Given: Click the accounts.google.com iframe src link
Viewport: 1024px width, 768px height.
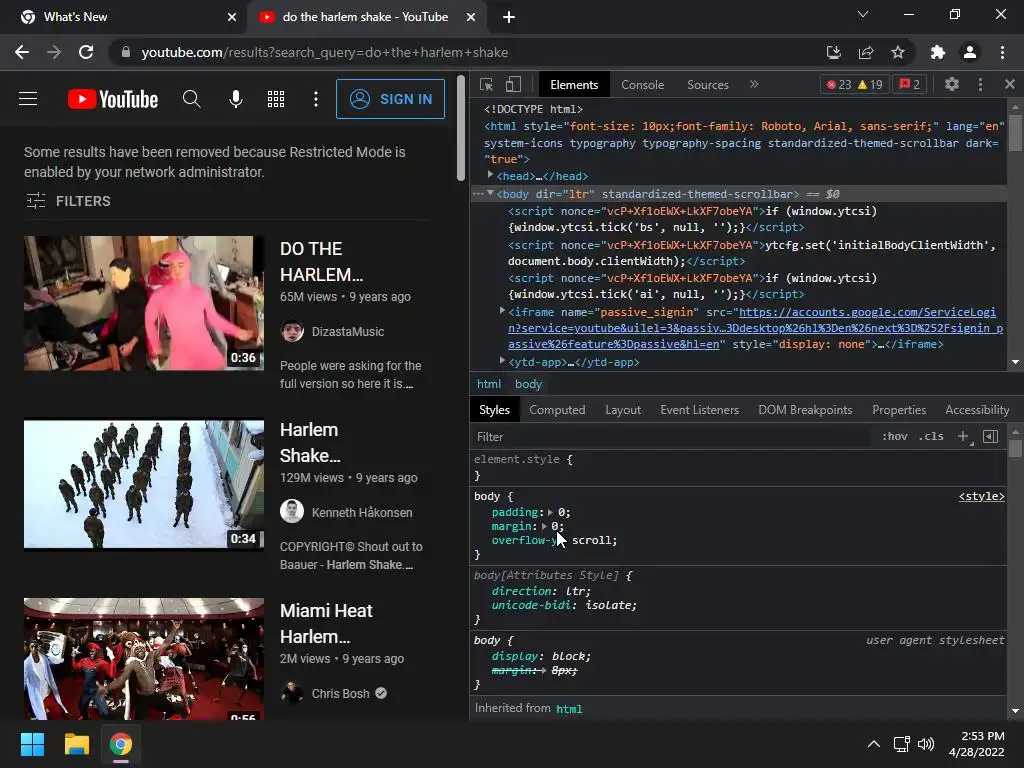Looking at the screenshot, I should pyautogui.click(x=756, y=328).
